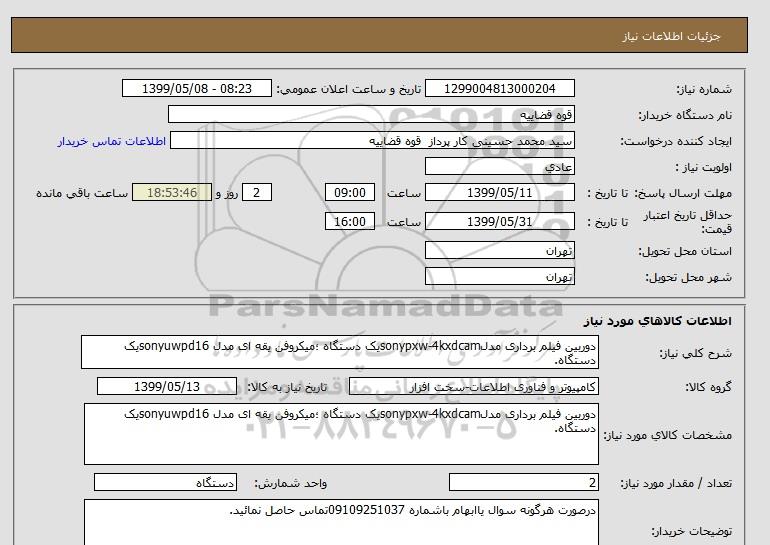Viewport: 770px width, 545px height.
Task: Click the جزئیات اطلاعات نیاز header title
Action: (671, 36)
